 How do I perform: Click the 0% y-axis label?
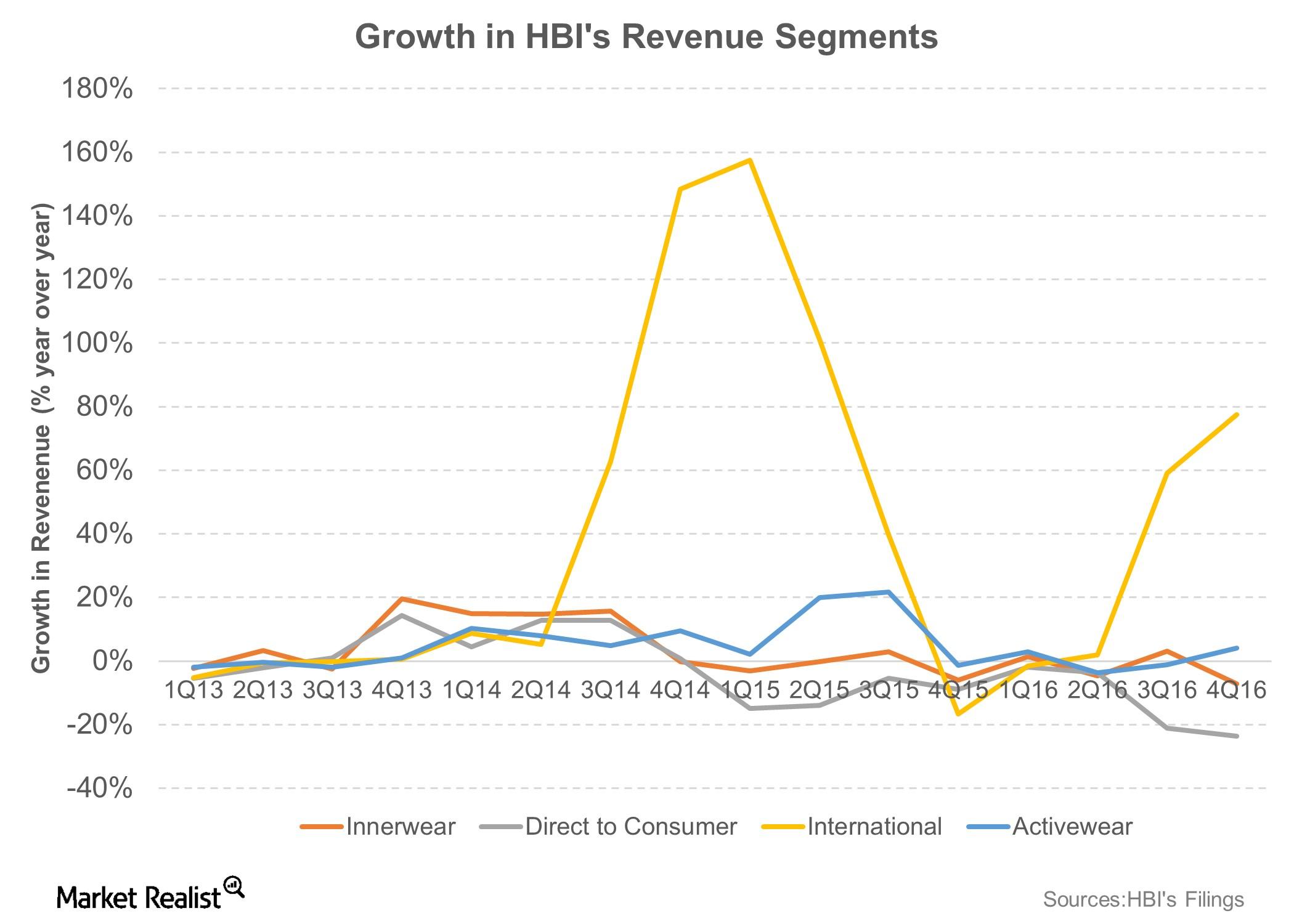(112, 661)
